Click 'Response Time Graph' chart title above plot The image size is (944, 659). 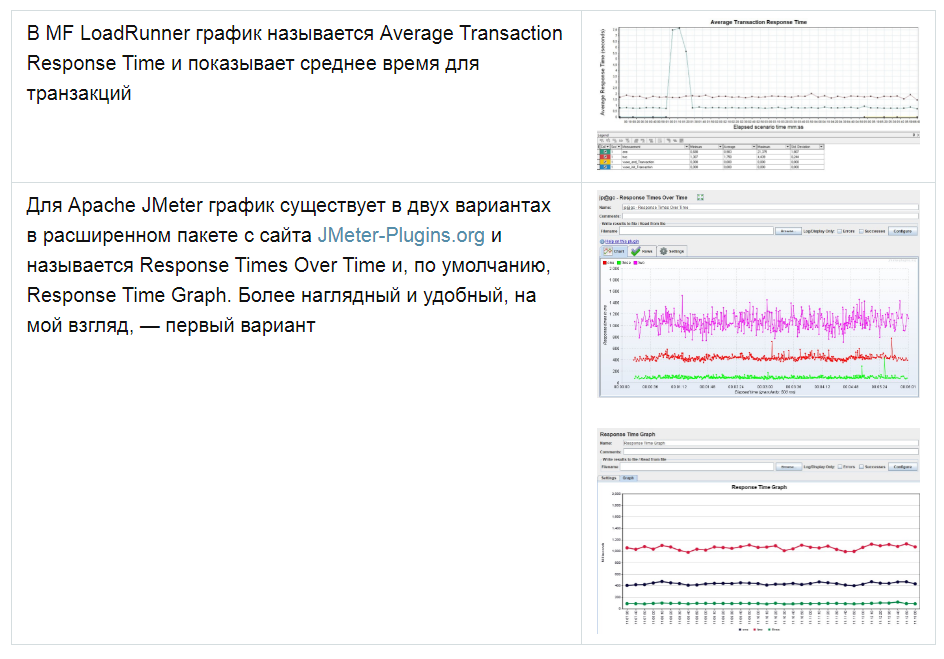click(x=759, y=487)
